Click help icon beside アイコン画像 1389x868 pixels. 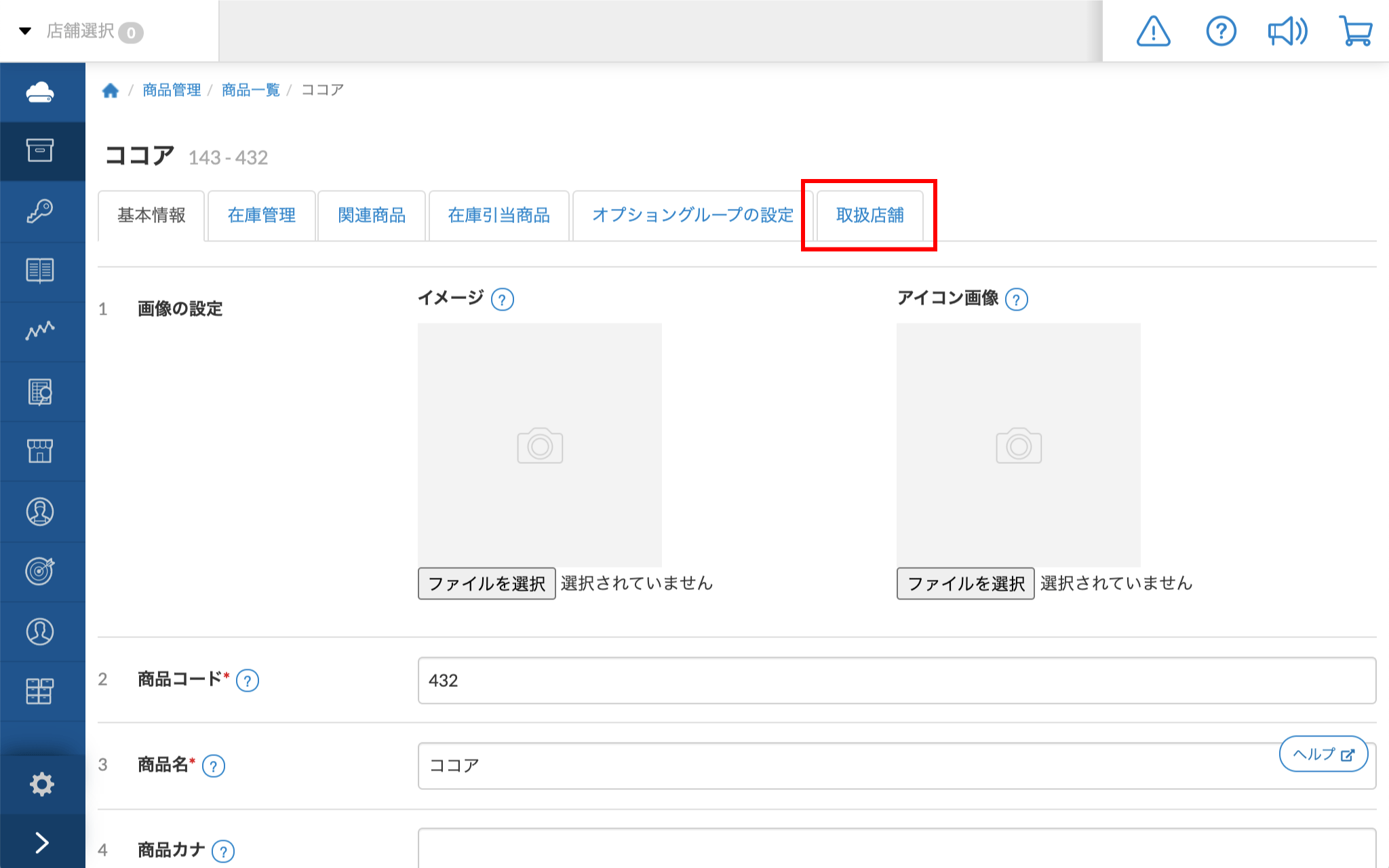tap(1016, 299)
